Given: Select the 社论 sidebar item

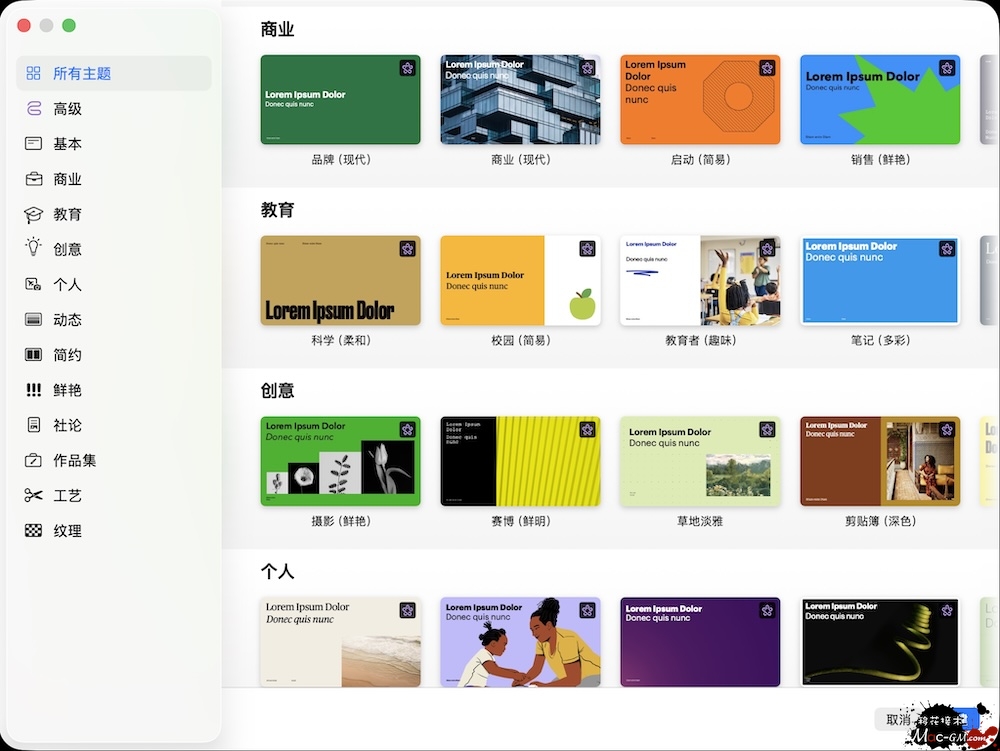Looking at the screenshot, I should pyautogui.click(x=67, y=425).
